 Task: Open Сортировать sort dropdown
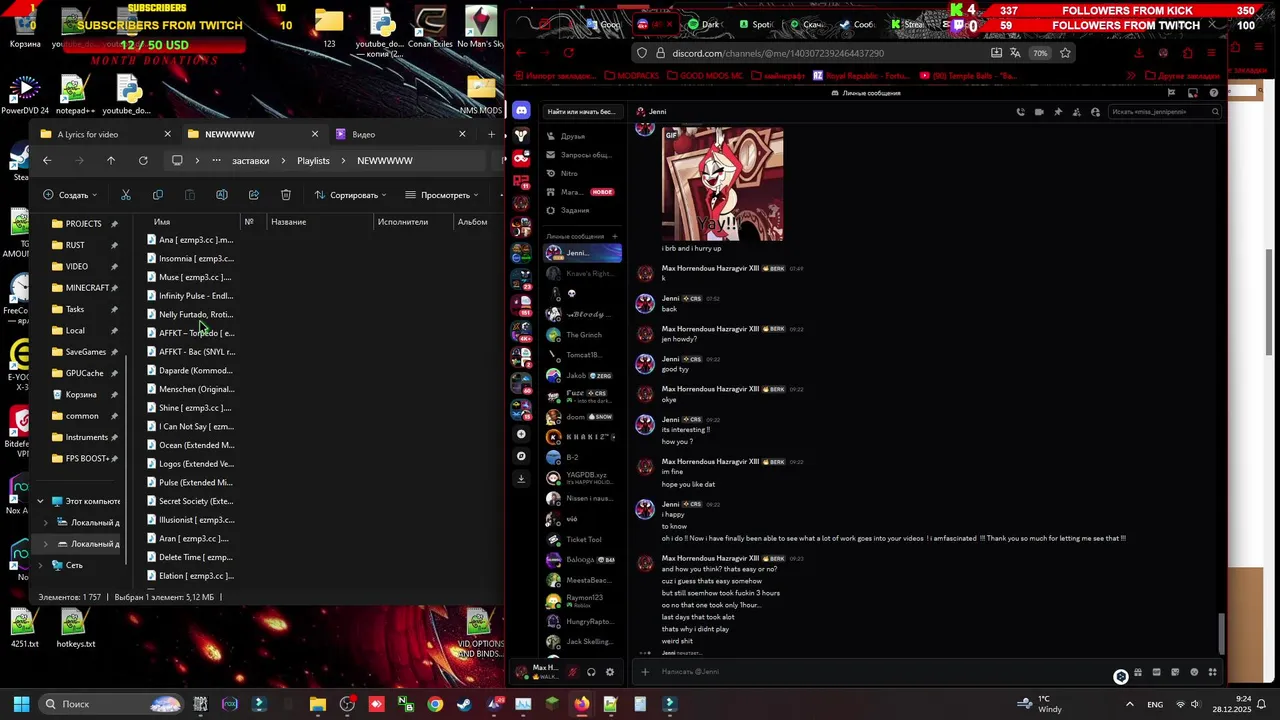tap(350, 195)
